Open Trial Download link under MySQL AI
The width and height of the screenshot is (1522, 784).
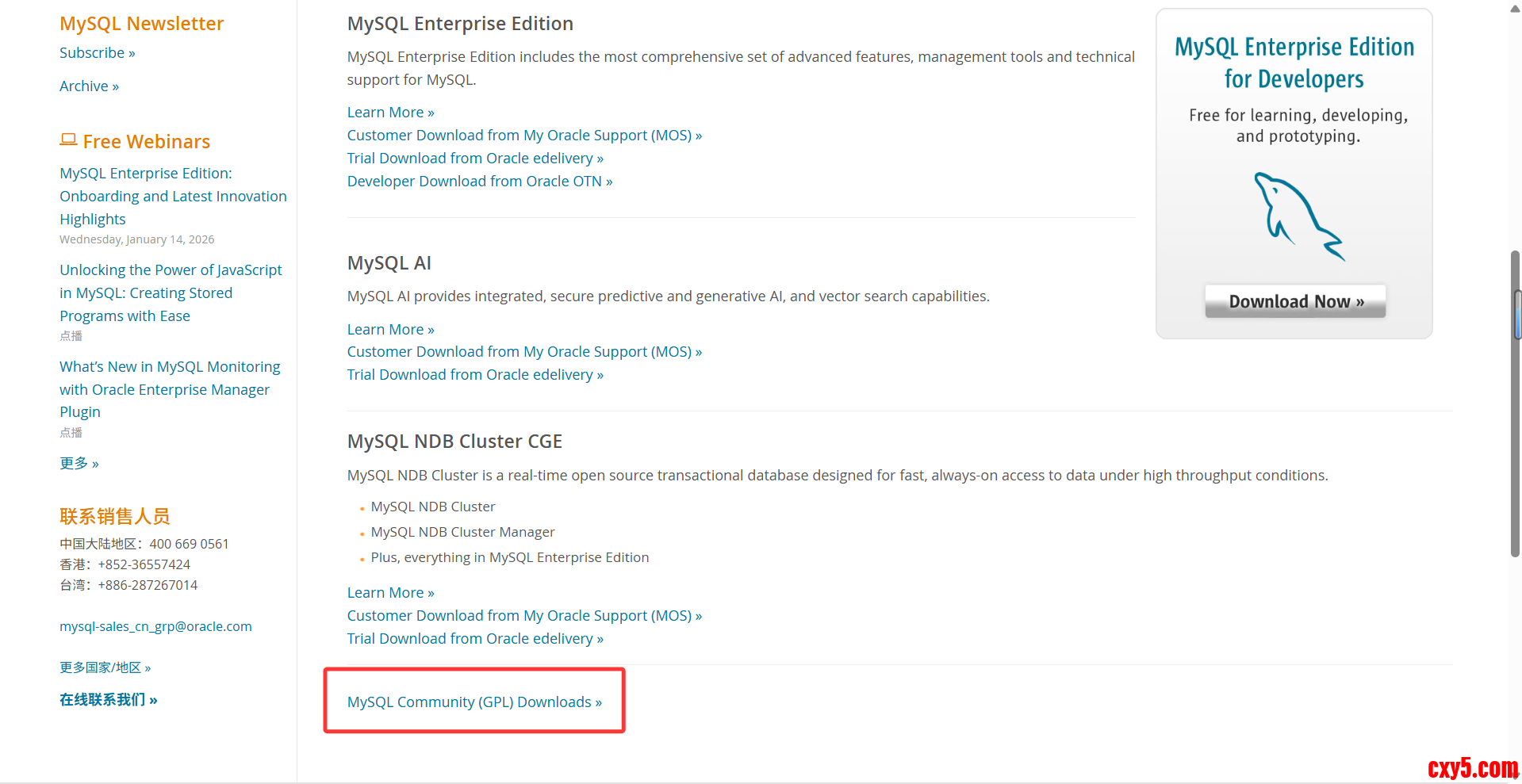[474, 374]
